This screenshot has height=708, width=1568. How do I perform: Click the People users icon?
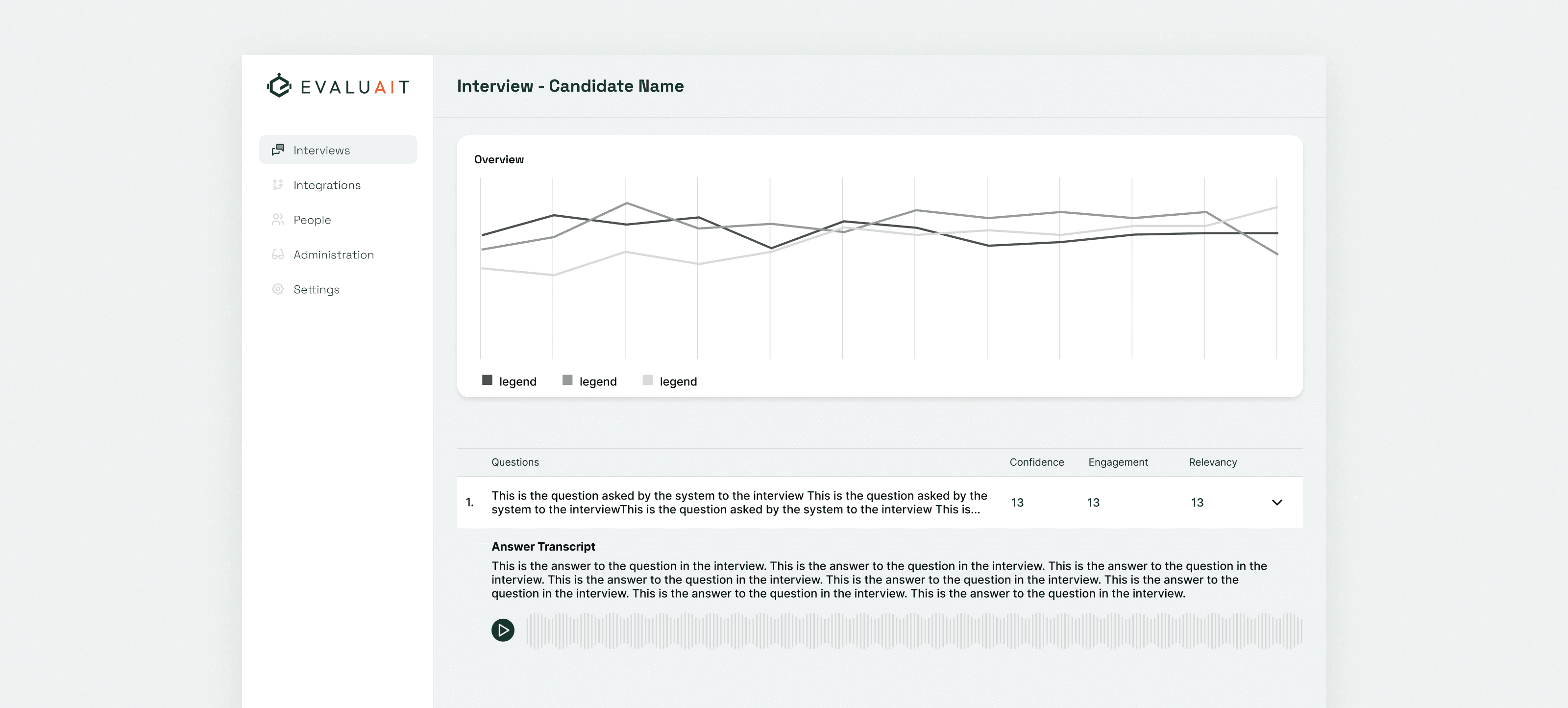(277, 219)
